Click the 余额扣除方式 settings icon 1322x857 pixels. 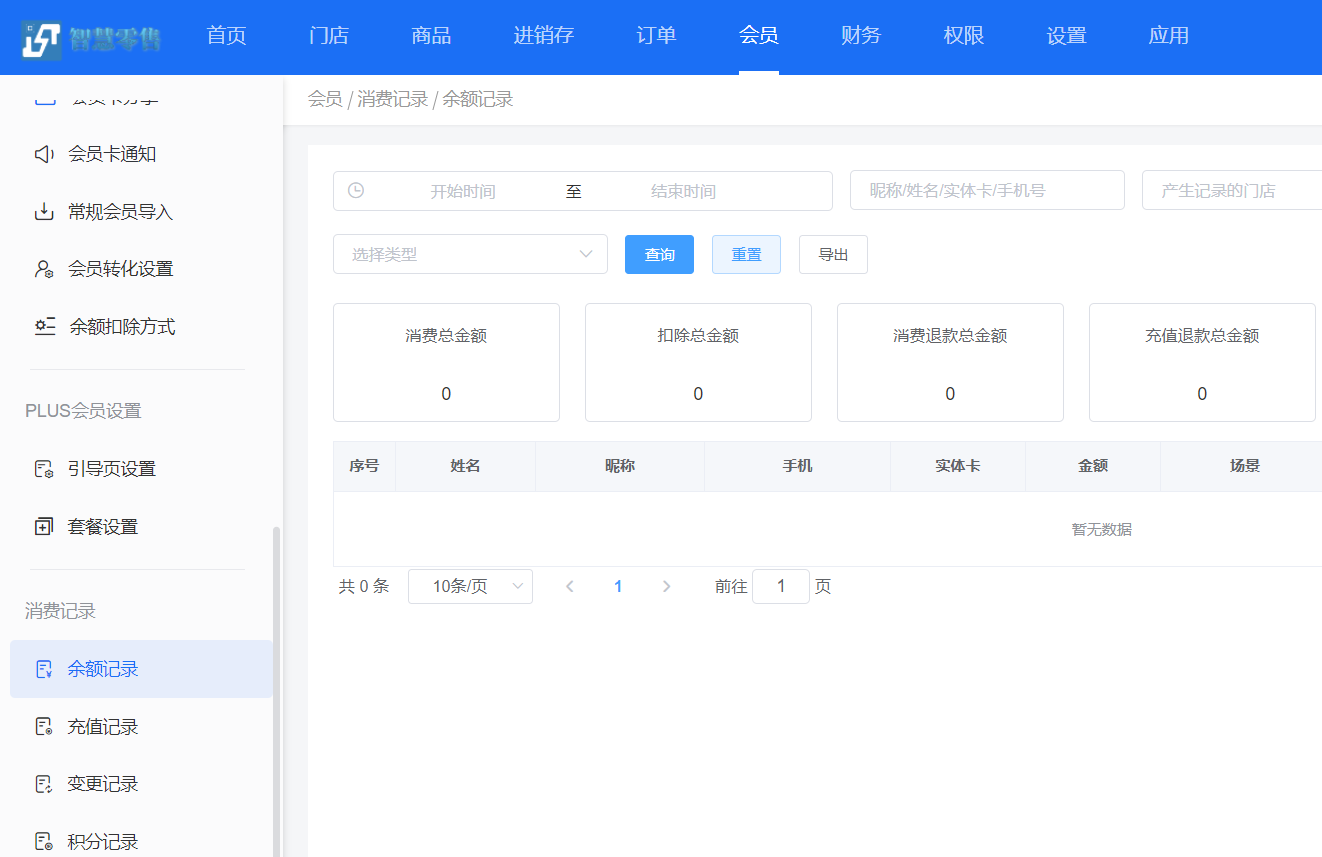44,327
